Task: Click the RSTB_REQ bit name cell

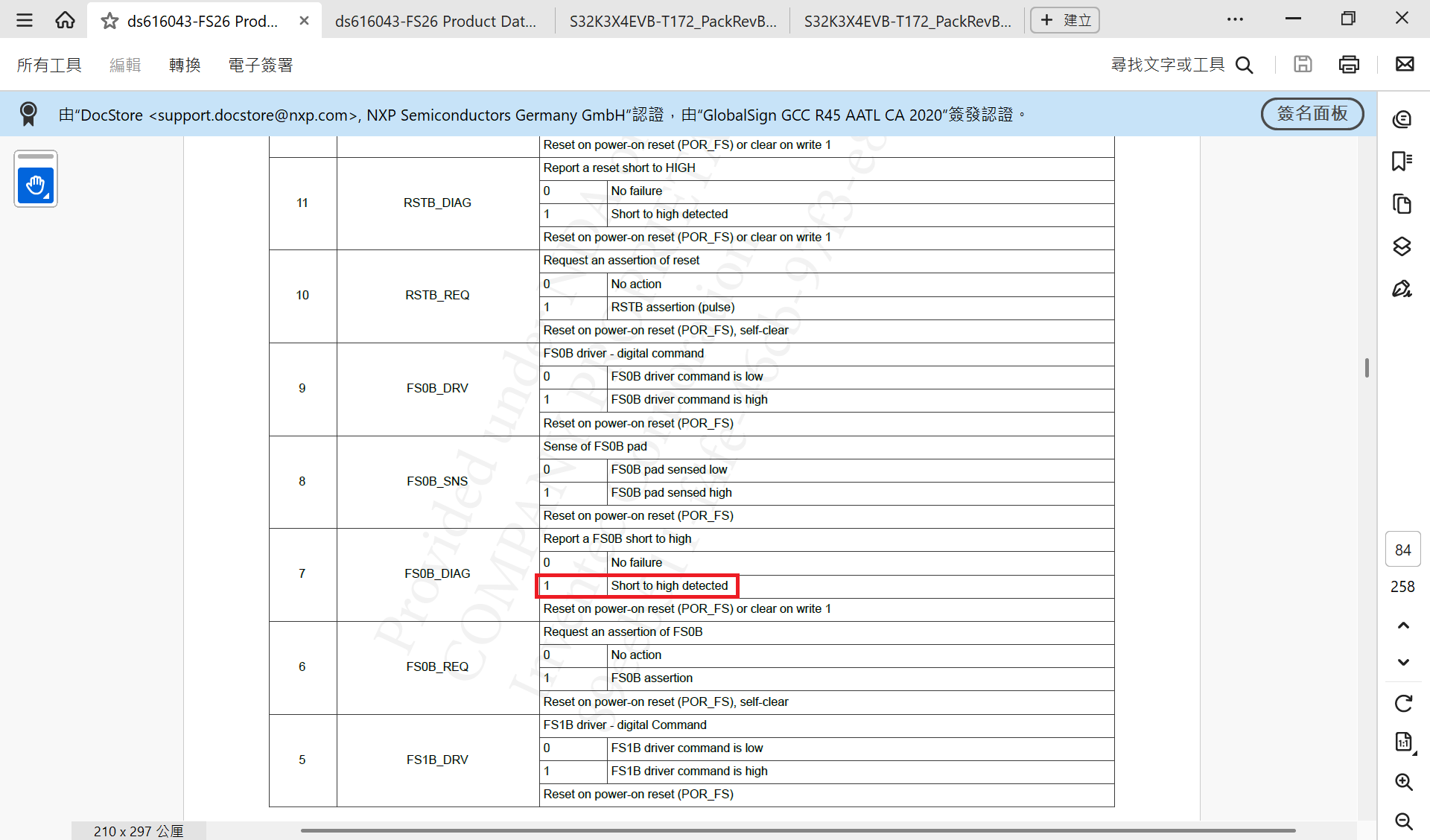Action: point(437,295)
